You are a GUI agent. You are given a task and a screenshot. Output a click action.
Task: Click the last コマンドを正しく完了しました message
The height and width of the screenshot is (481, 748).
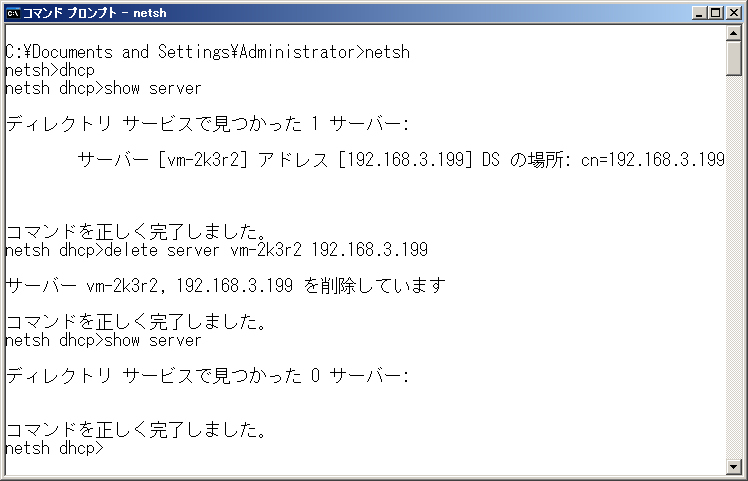(x=136, y=430)
